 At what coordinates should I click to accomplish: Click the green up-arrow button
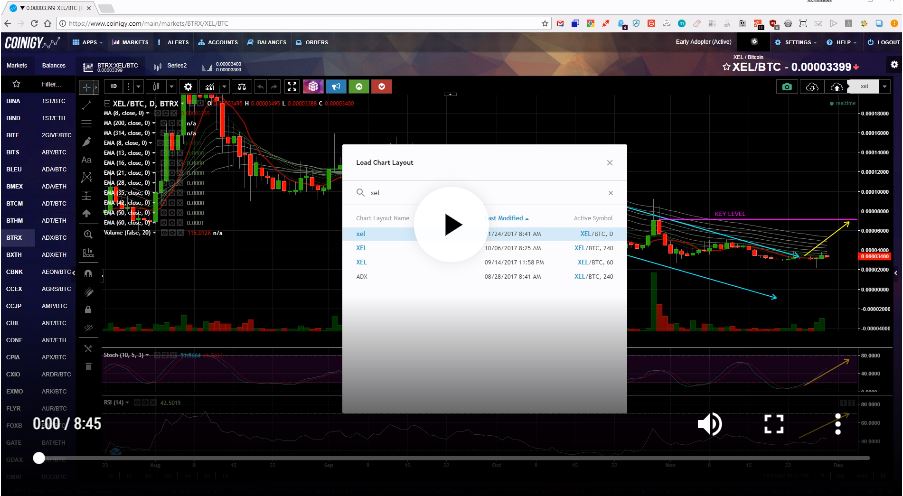[359, 86]
